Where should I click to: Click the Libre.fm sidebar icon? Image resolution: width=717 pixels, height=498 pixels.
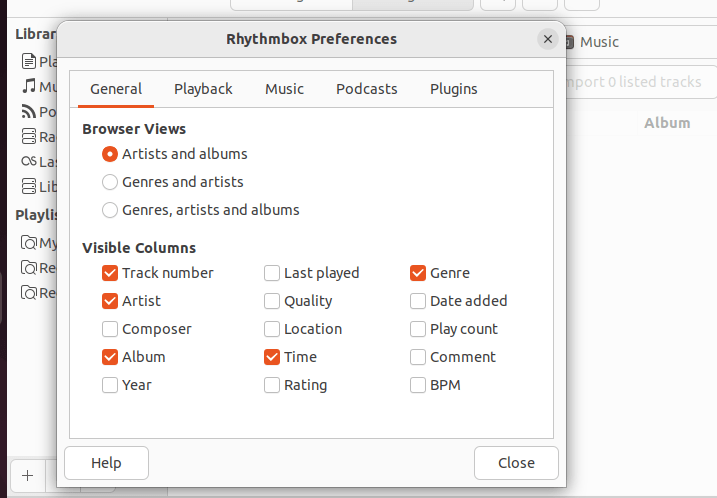coord(28,186)
